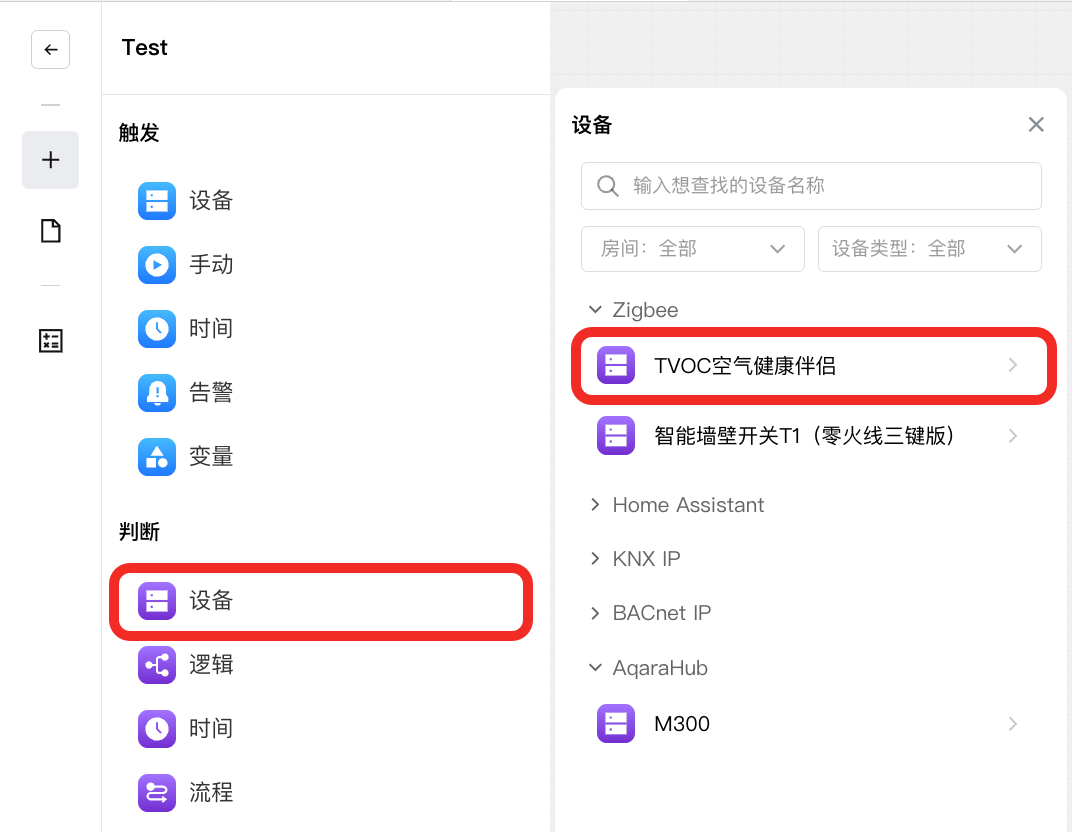Select the 时间 trigger under 触发
Viewport: 1072px width, 832px height.
click(185, 328)
